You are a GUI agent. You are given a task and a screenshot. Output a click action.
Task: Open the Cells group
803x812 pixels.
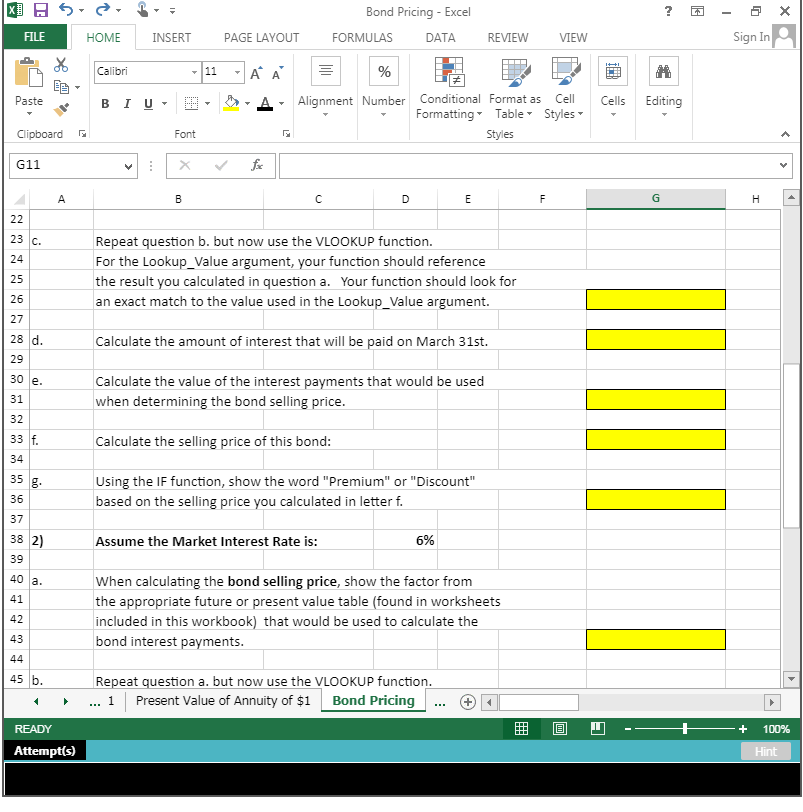(613, 87)
